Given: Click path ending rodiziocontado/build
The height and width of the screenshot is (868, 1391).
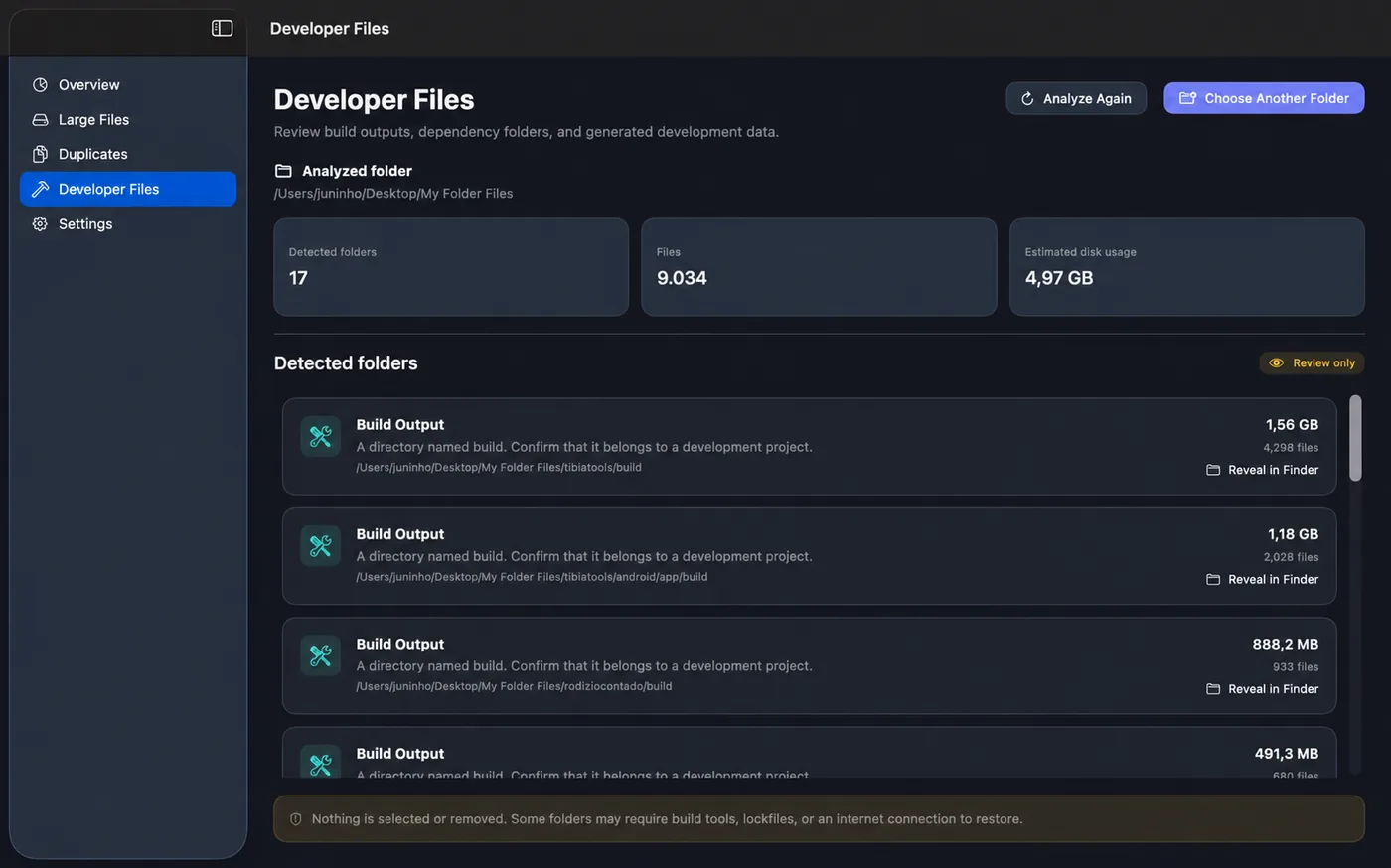Looking at the screenshot, I should pos(514,686).
